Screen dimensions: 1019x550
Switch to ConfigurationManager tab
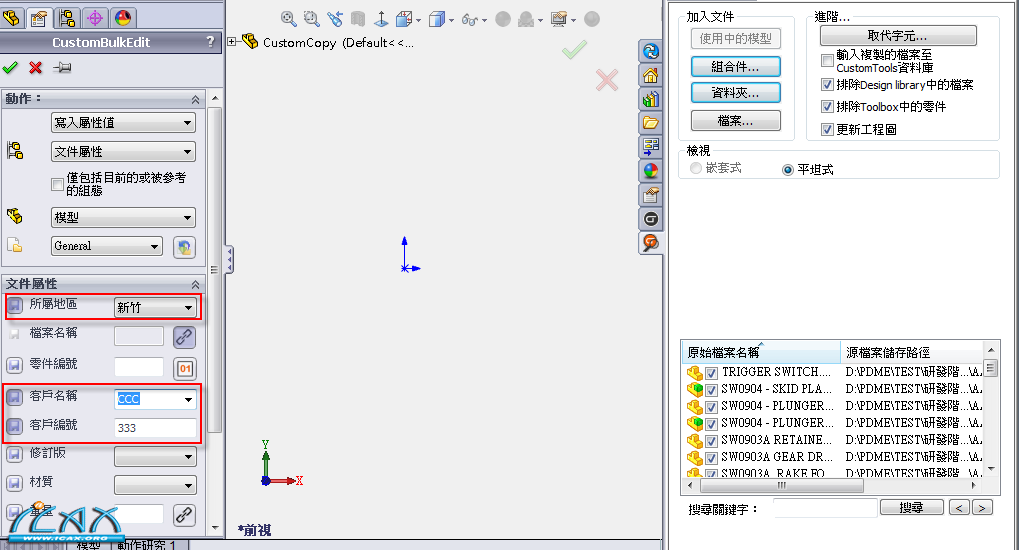click(x=66, y=18)
